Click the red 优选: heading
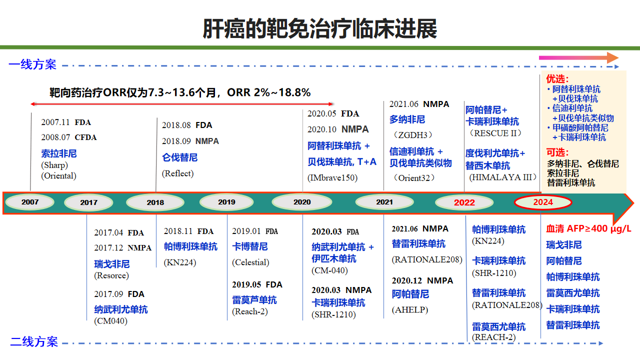Viewport: 640px width, 360px height. [558, 79]
